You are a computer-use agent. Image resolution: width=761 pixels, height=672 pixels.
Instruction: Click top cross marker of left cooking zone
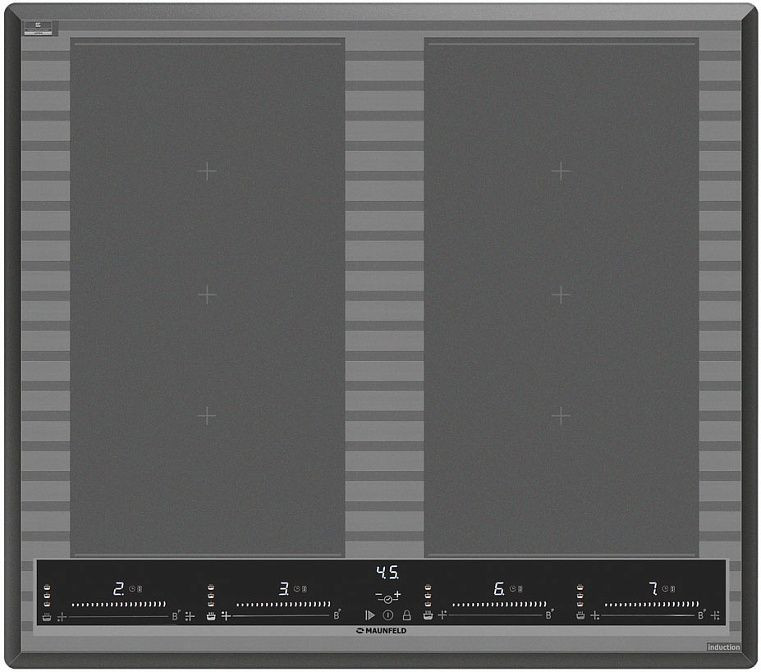click(x=206, y=171)
